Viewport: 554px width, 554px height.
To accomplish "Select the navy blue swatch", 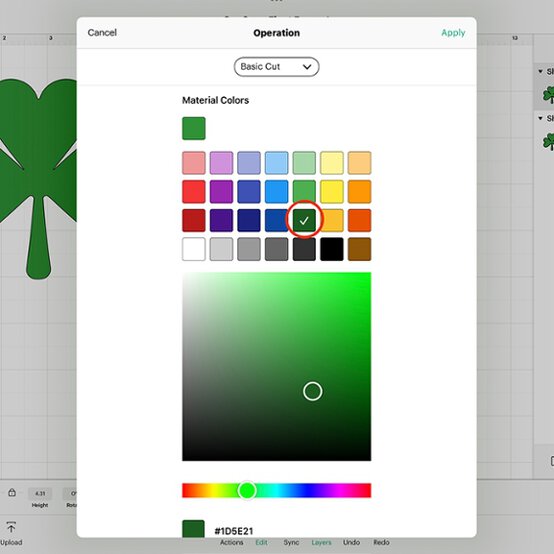I will pyautogui.click(x=249, y=220).
